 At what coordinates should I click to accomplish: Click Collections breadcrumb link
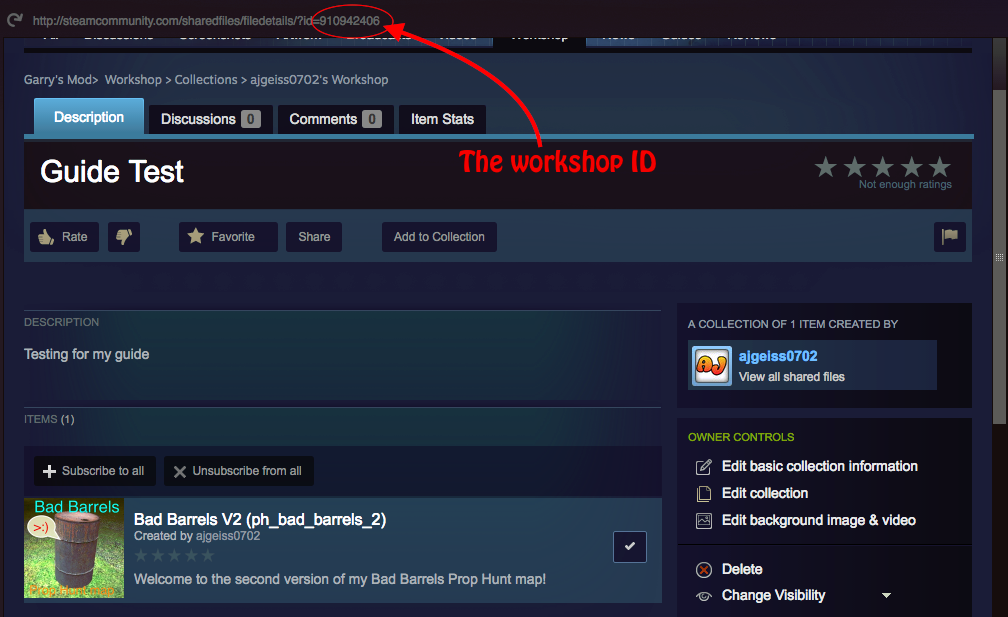pyautogui.click(x=206, y=80)
